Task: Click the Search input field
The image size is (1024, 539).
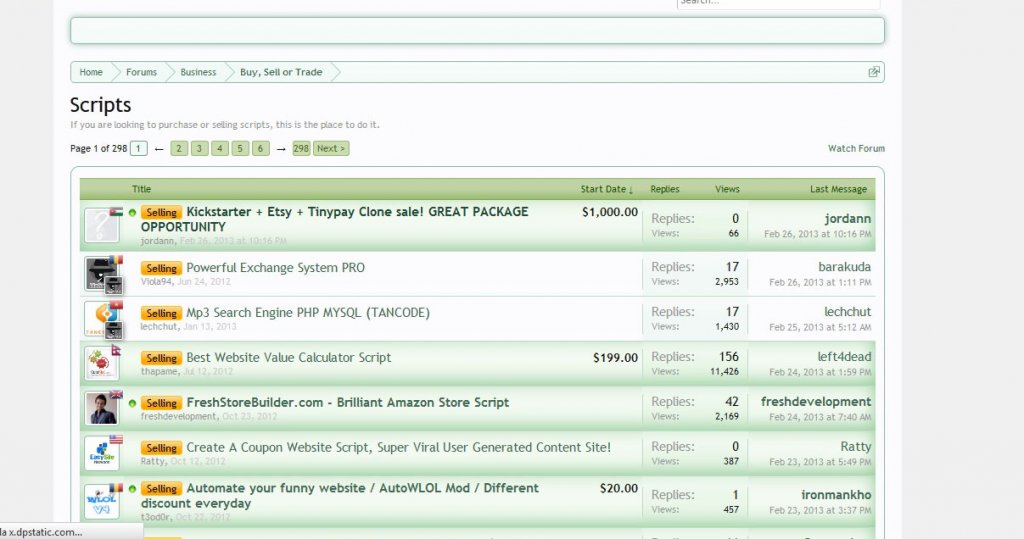Action: point(777,3)
